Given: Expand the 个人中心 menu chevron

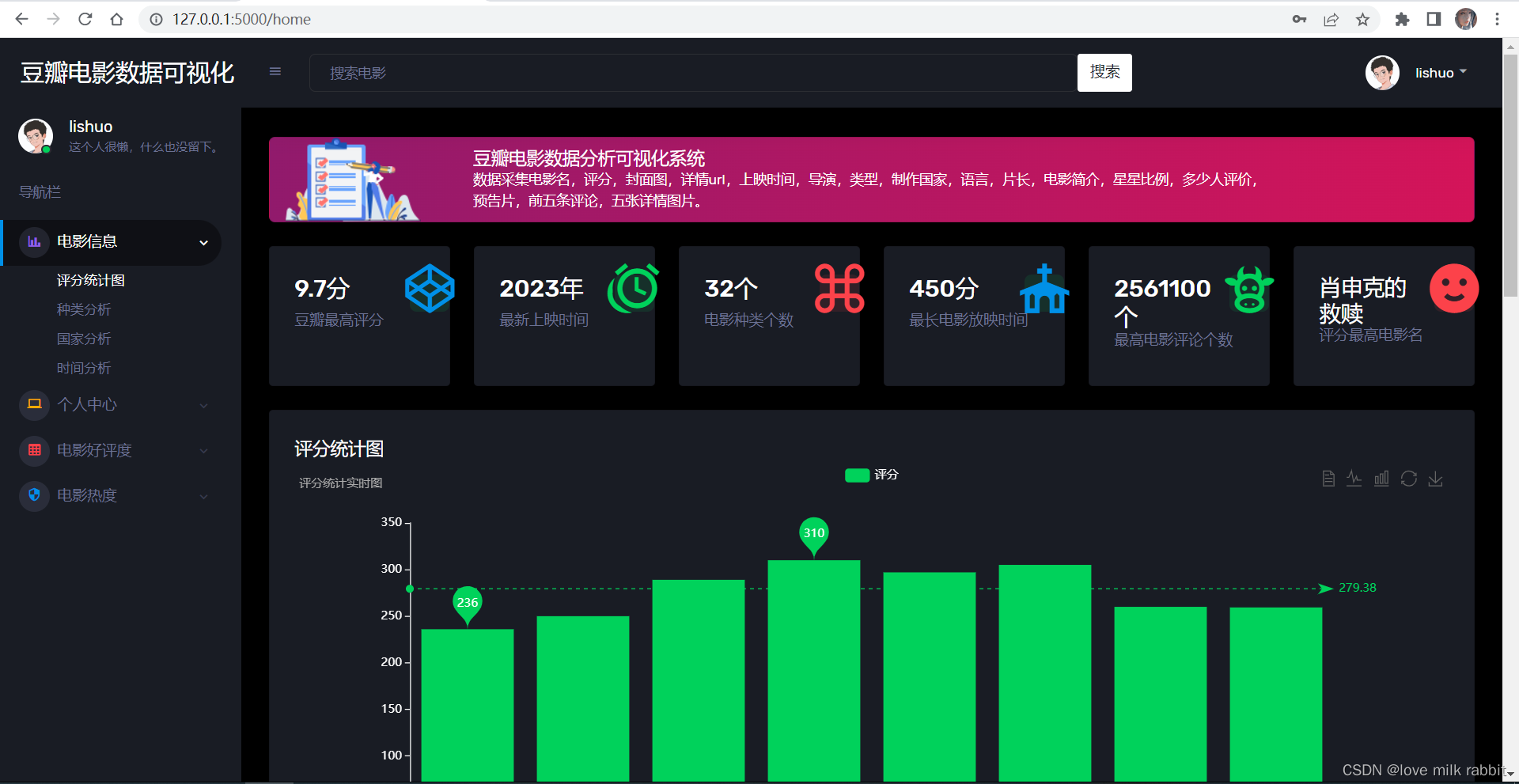Looking at the screenshot, I should point(203,406).
